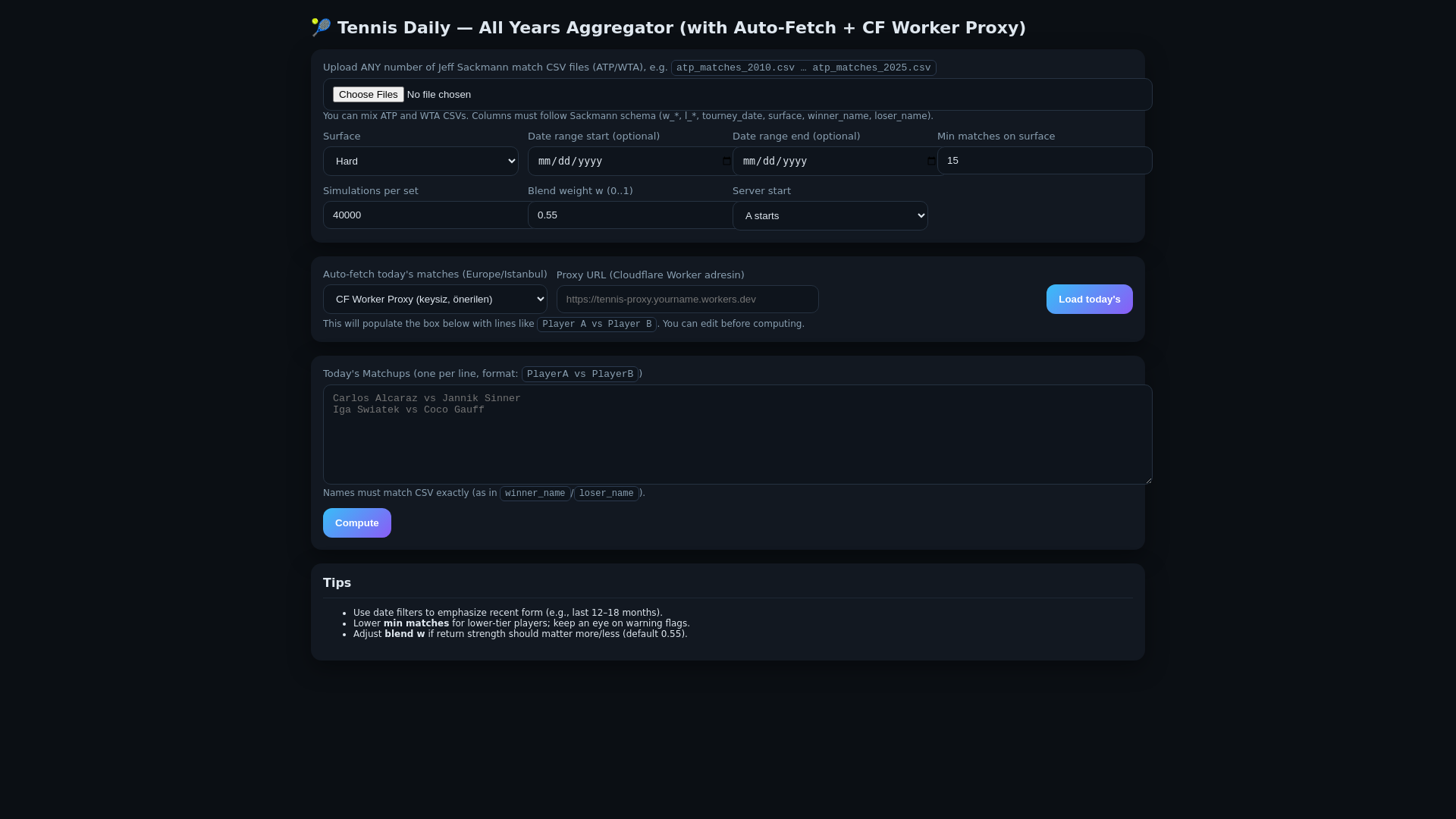Click inside Today's Matchups textarea
The height and width of the screenshot is (819, 1456).
coord(738,435)
